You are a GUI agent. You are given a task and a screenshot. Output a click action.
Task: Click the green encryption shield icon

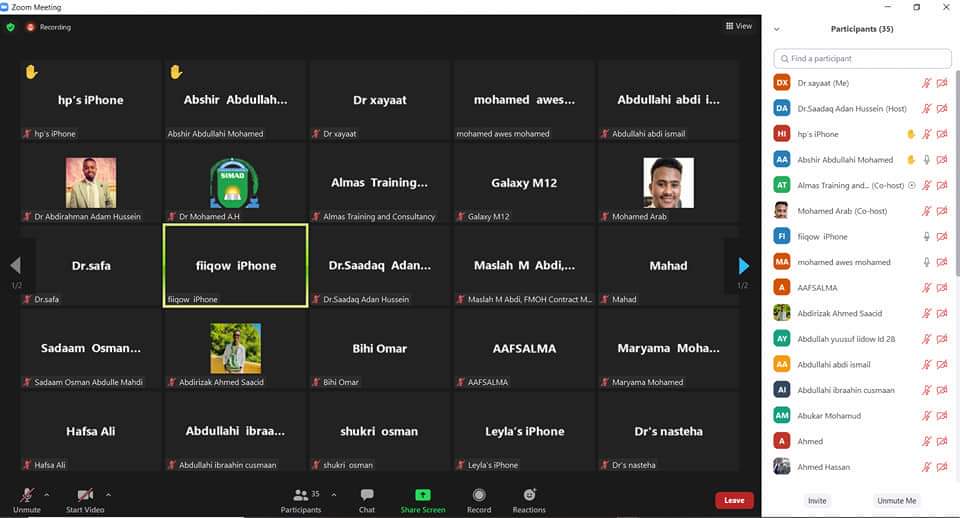point(10,27)
